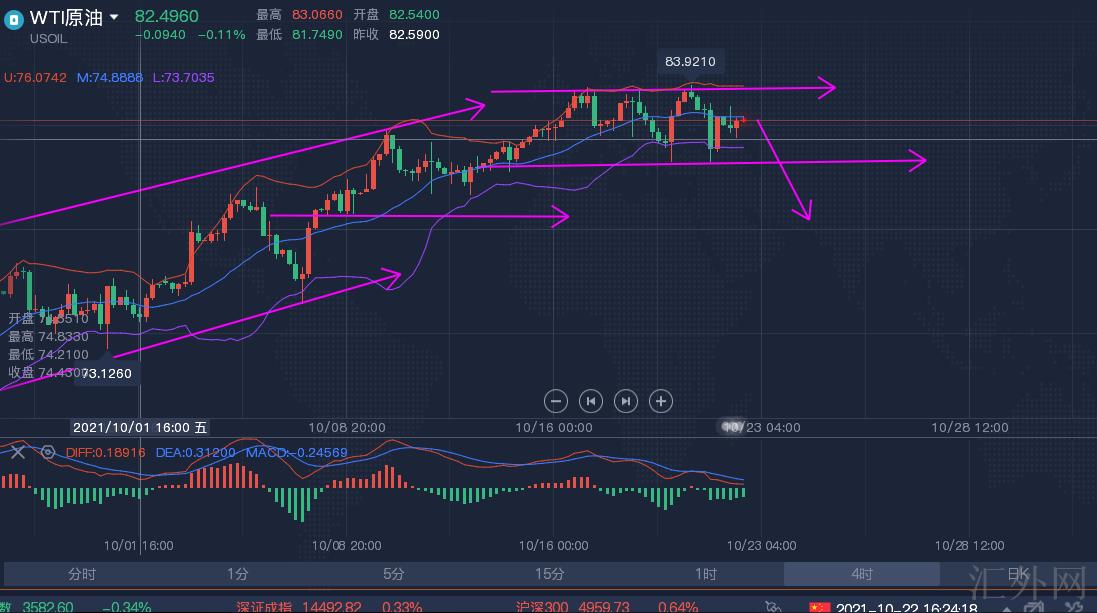Select the 1分 timeframe tab

(237, 574)
